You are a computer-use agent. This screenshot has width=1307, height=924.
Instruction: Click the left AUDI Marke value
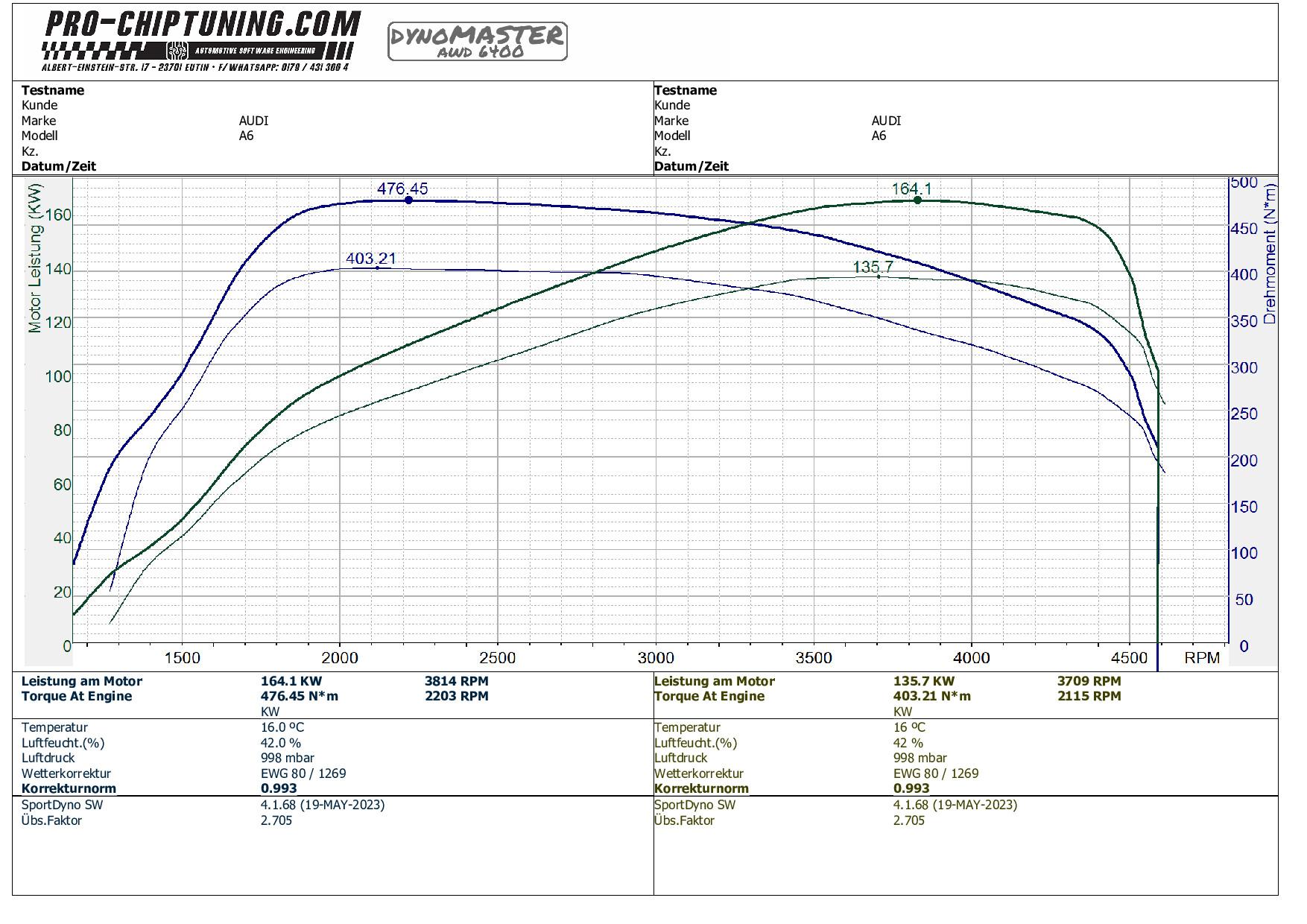(253, 121)
